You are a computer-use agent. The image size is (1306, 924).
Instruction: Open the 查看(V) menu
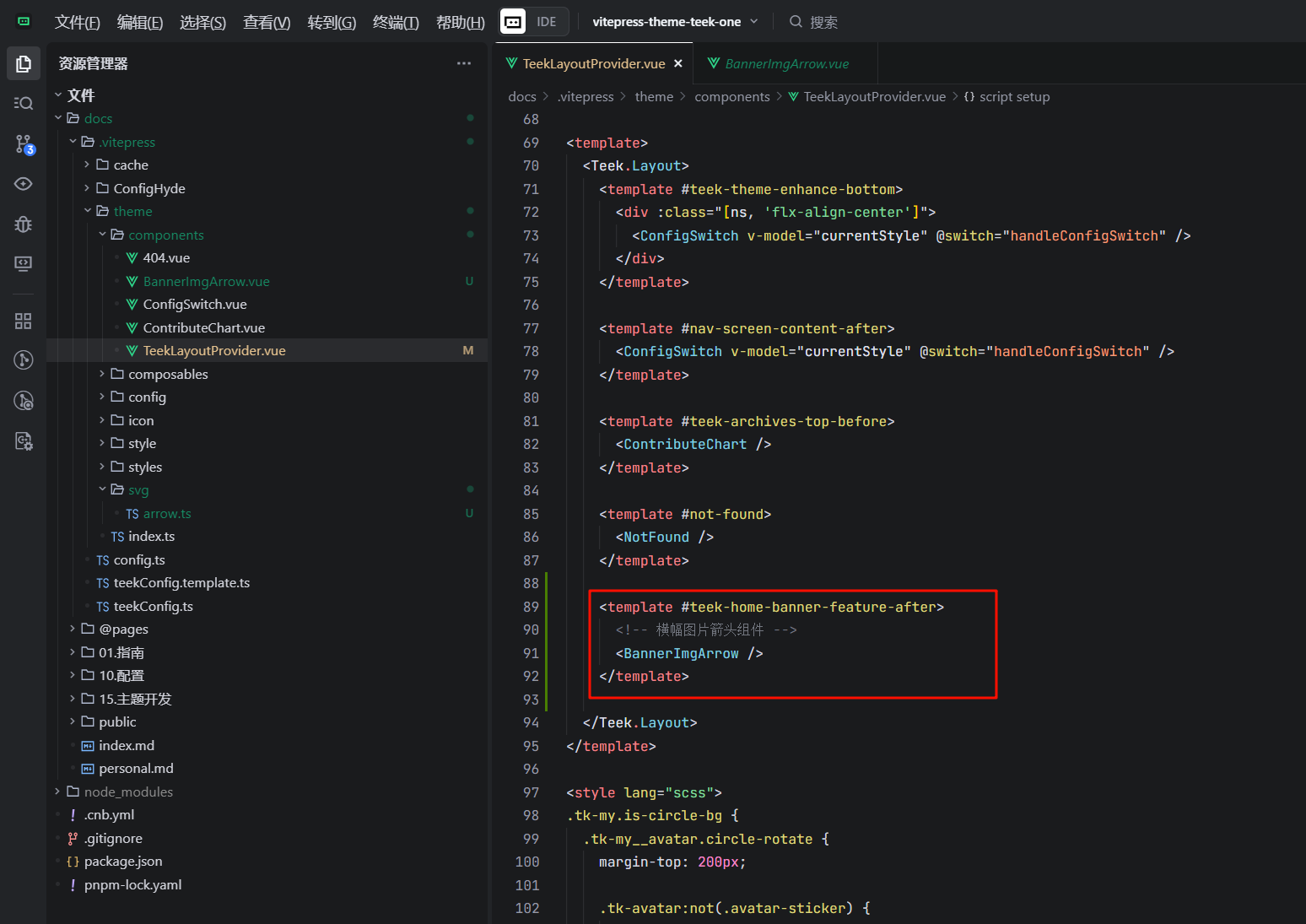pyautogui.click(x=267, y=22)
